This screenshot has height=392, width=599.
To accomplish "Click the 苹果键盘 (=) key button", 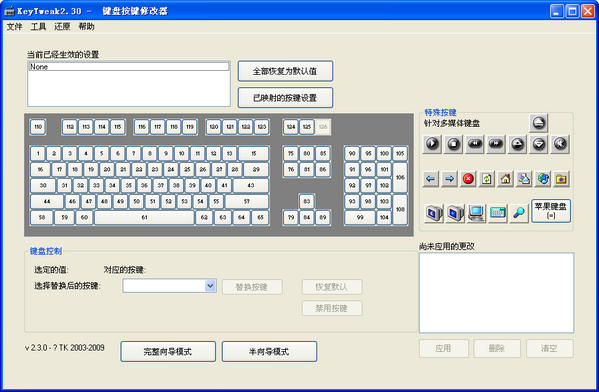I will click(x=551, y=211).
